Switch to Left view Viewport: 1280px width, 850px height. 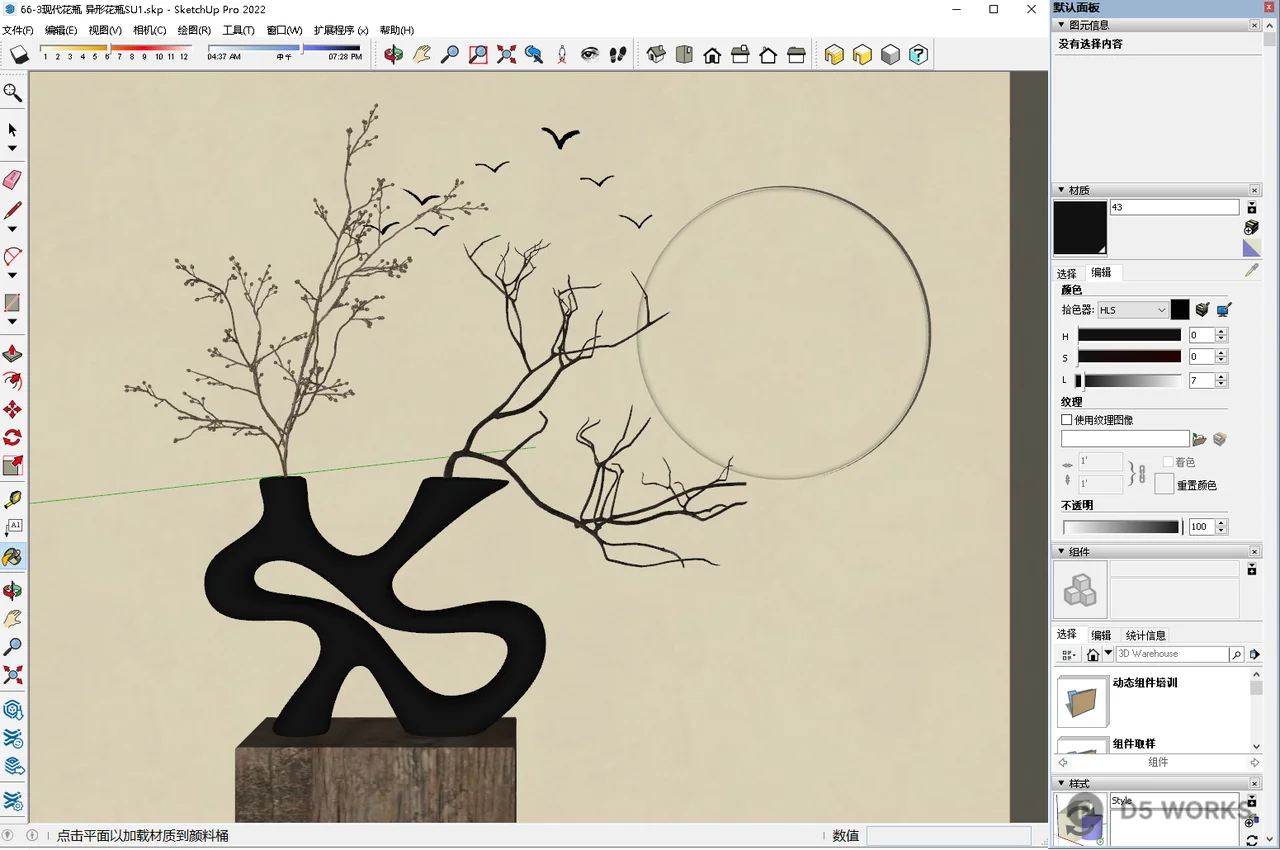click(x=796, y=54)
